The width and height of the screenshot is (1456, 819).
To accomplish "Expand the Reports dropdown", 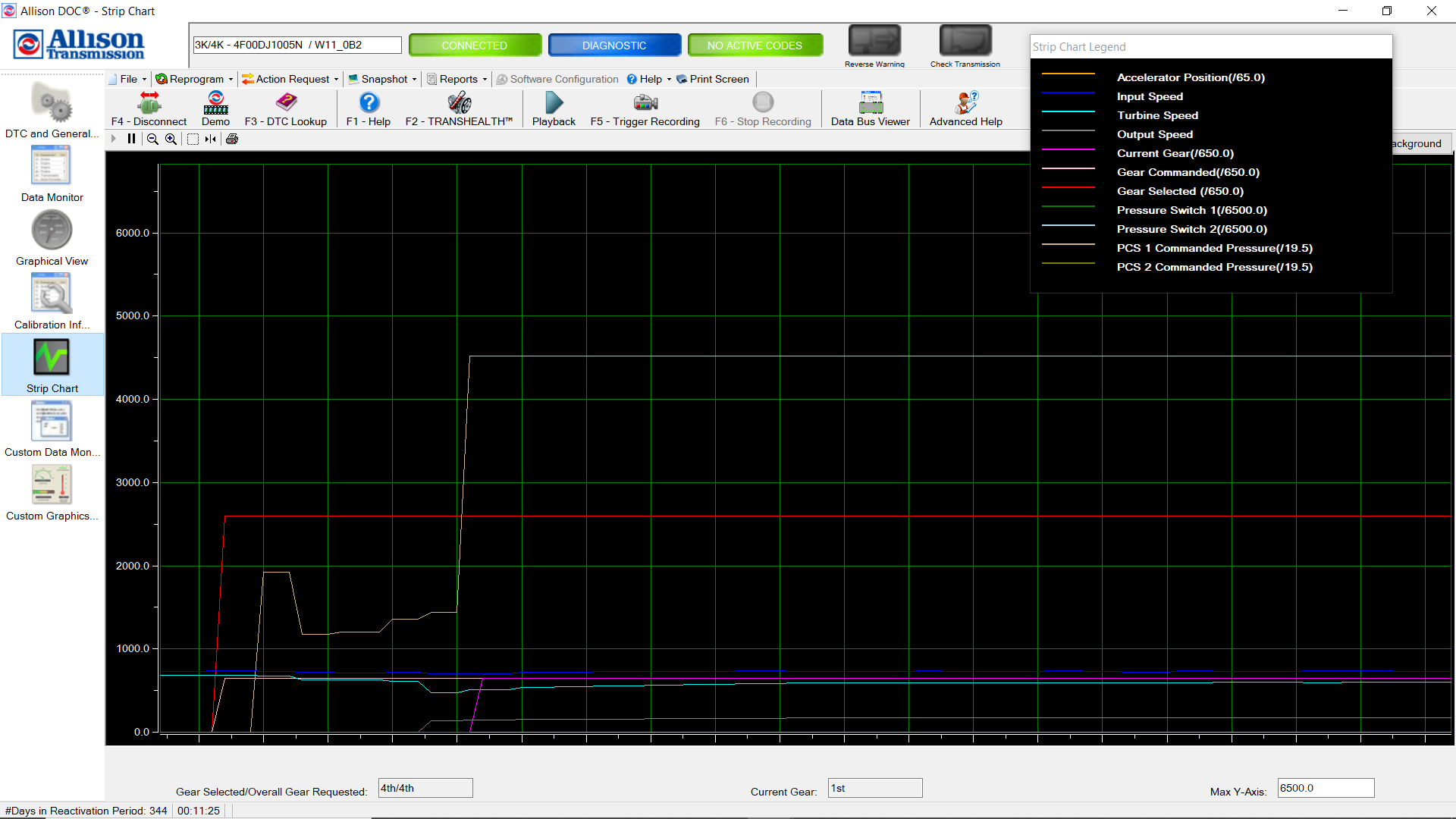I will [456, 79].
